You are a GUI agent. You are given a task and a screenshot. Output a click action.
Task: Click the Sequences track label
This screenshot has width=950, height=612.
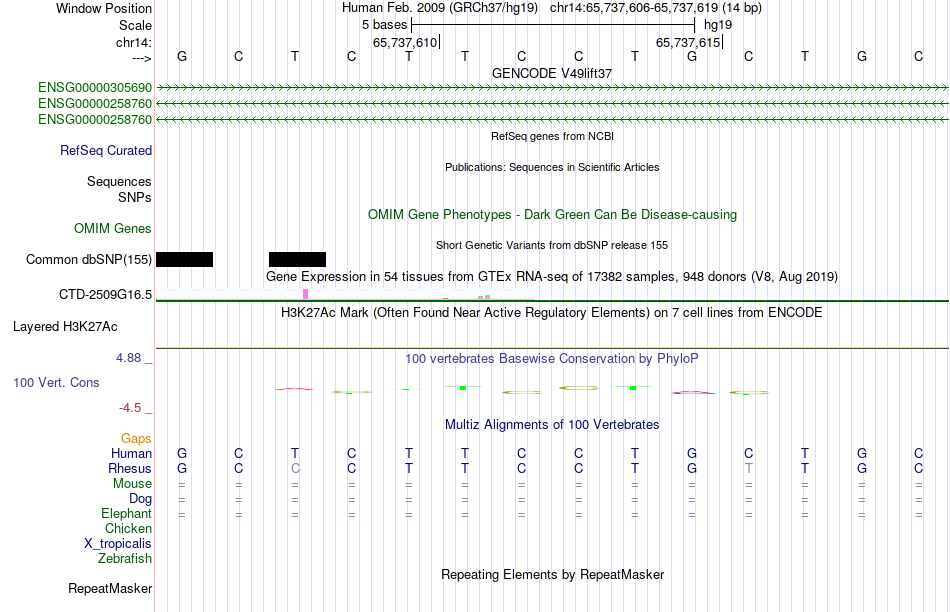click(119, 181)
